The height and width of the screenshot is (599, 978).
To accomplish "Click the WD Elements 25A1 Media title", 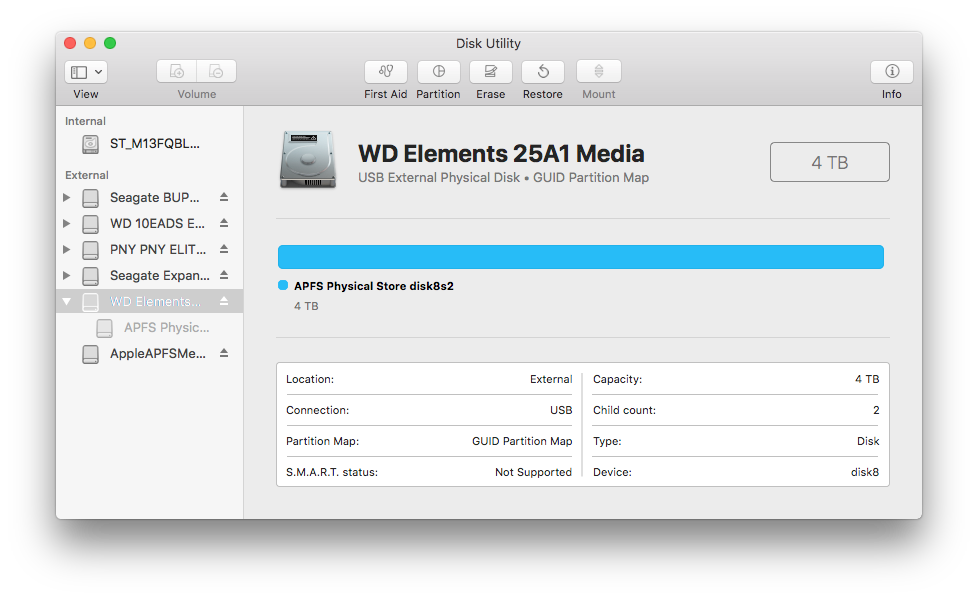I will pyautogui.click(x=501, y=153).
